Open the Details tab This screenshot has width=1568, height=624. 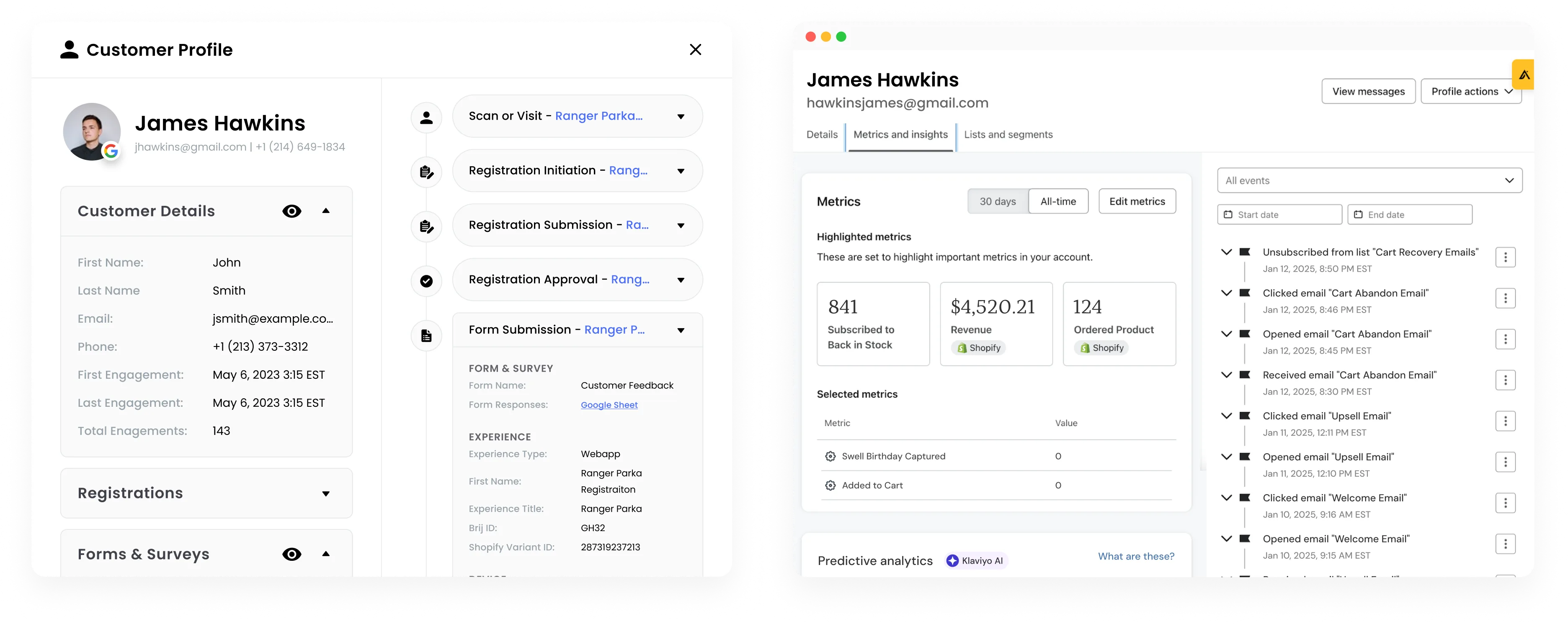coord(821,134)
